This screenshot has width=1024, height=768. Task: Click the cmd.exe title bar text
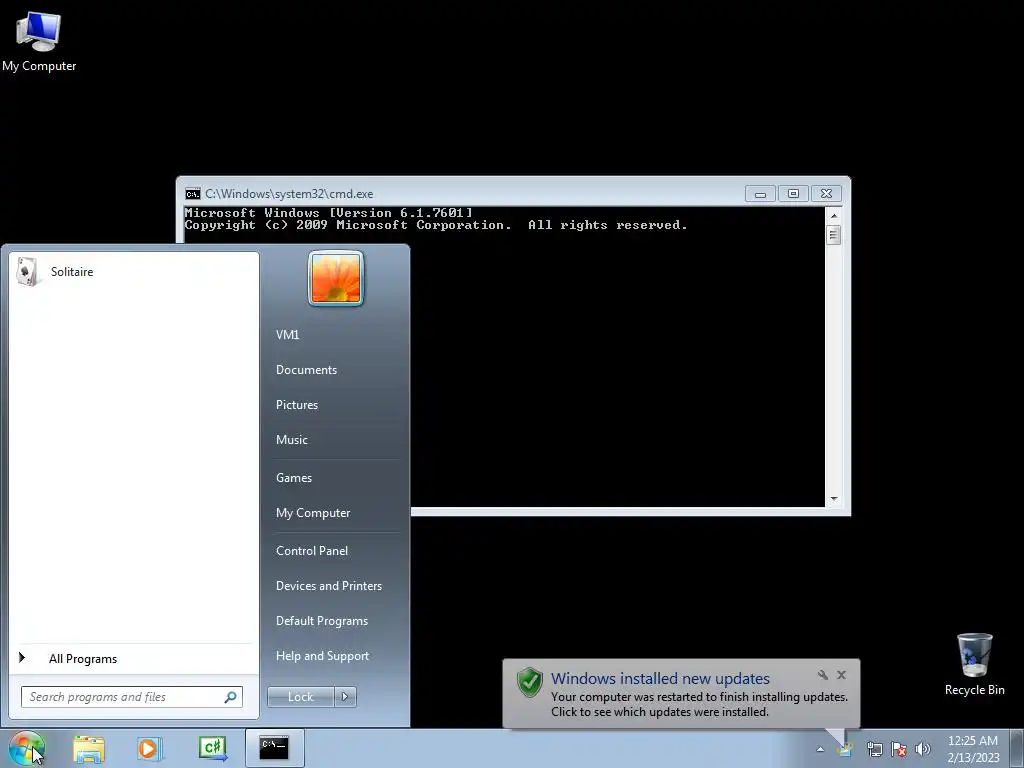[x=289, y=194]
